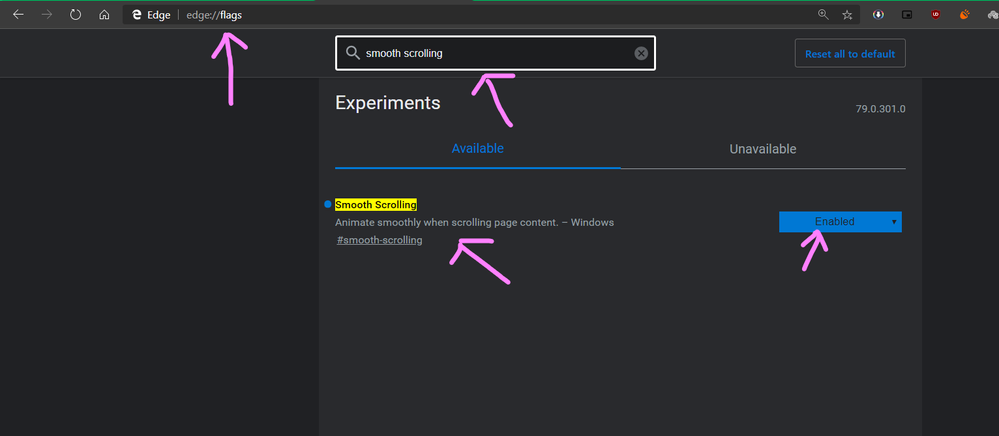Click the forward navigation arrow
This screenshot has height=436, width=999.
coord(47,15)
